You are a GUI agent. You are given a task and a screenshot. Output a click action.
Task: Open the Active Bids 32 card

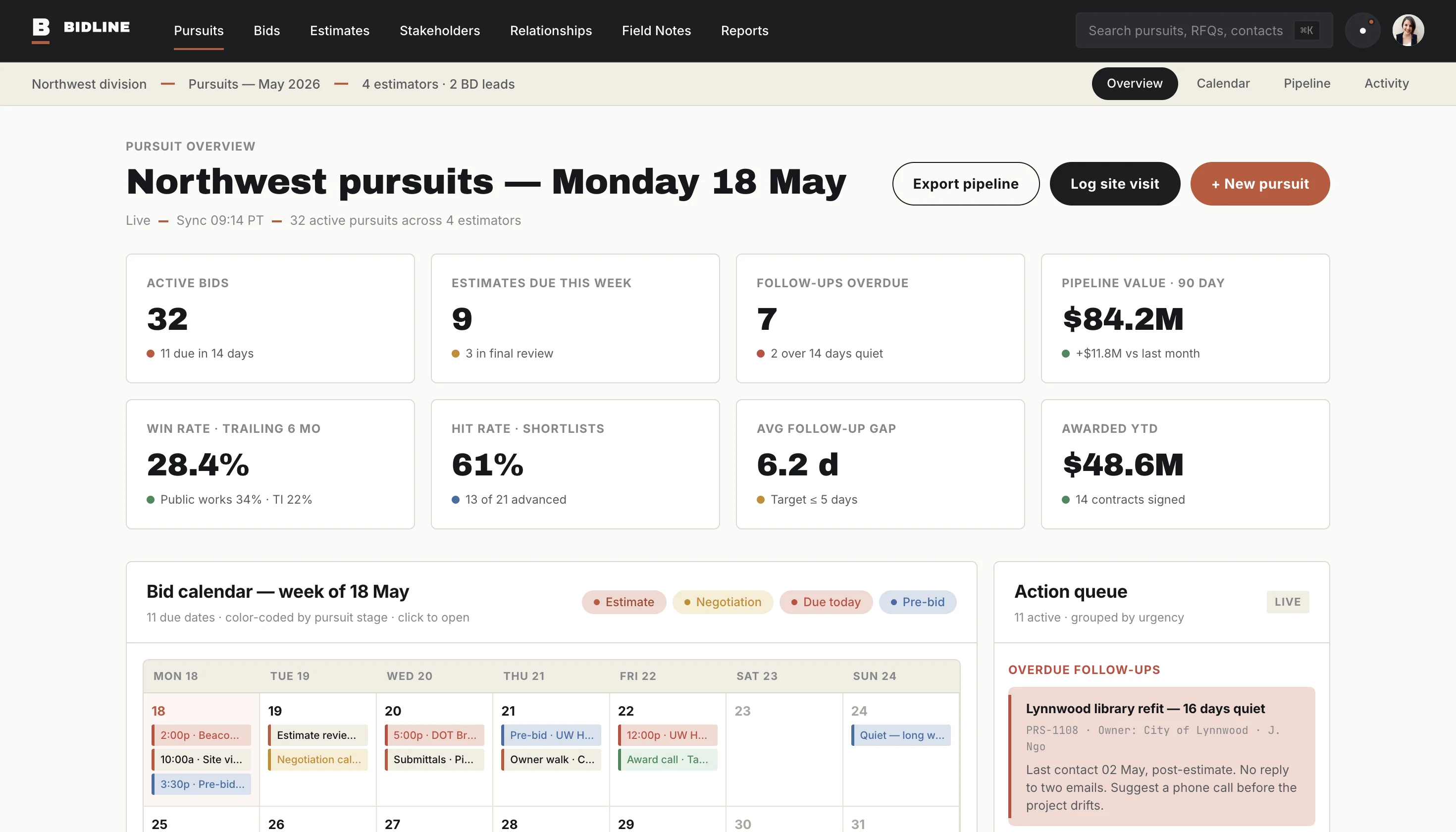pos(270,318)
